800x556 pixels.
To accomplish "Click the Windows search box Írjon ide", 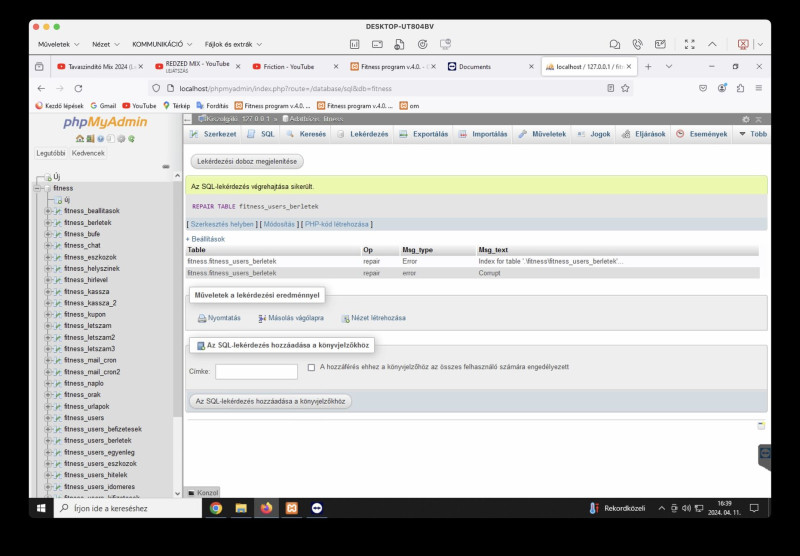I will [x=128, y=508].
